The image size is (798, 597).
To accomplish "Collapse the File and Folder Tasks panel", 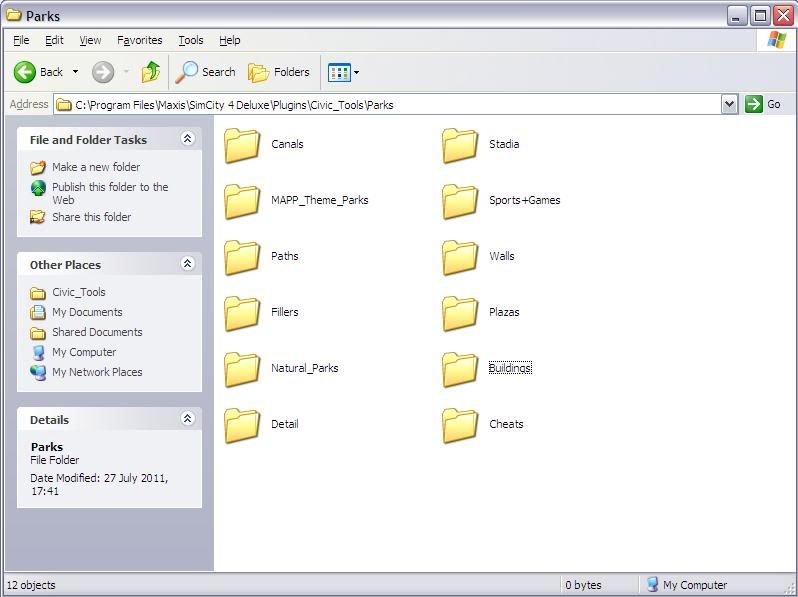I will [x=187, y=138].
